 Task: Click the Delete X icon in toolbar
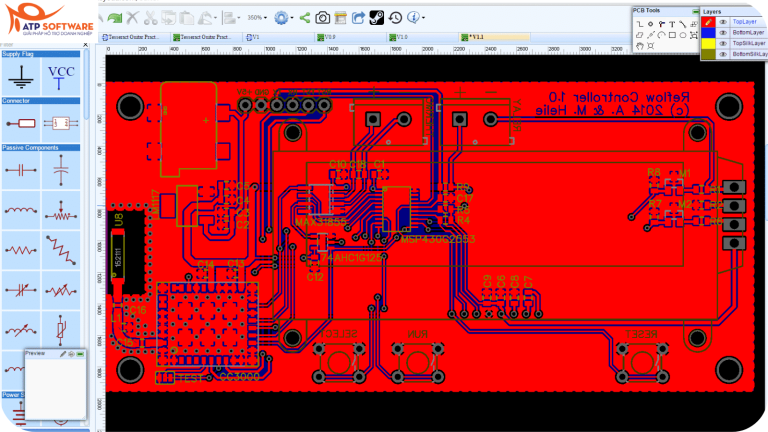(133, 18)
